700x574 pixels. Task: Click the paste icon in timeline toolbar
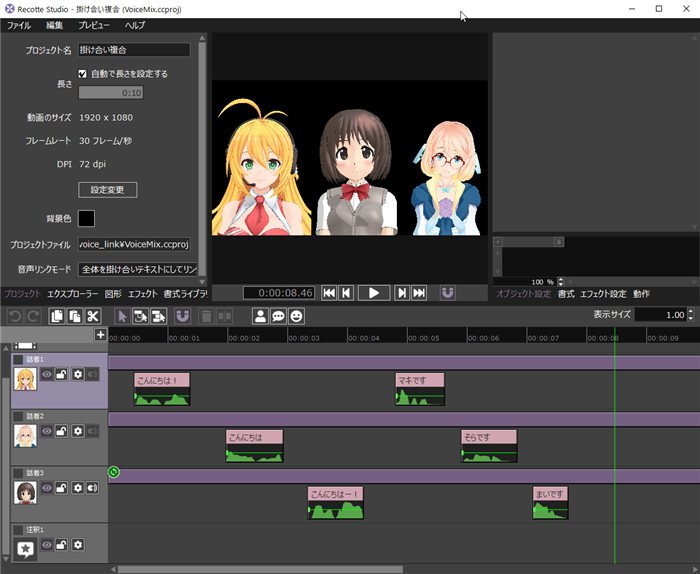click(75, 316)
